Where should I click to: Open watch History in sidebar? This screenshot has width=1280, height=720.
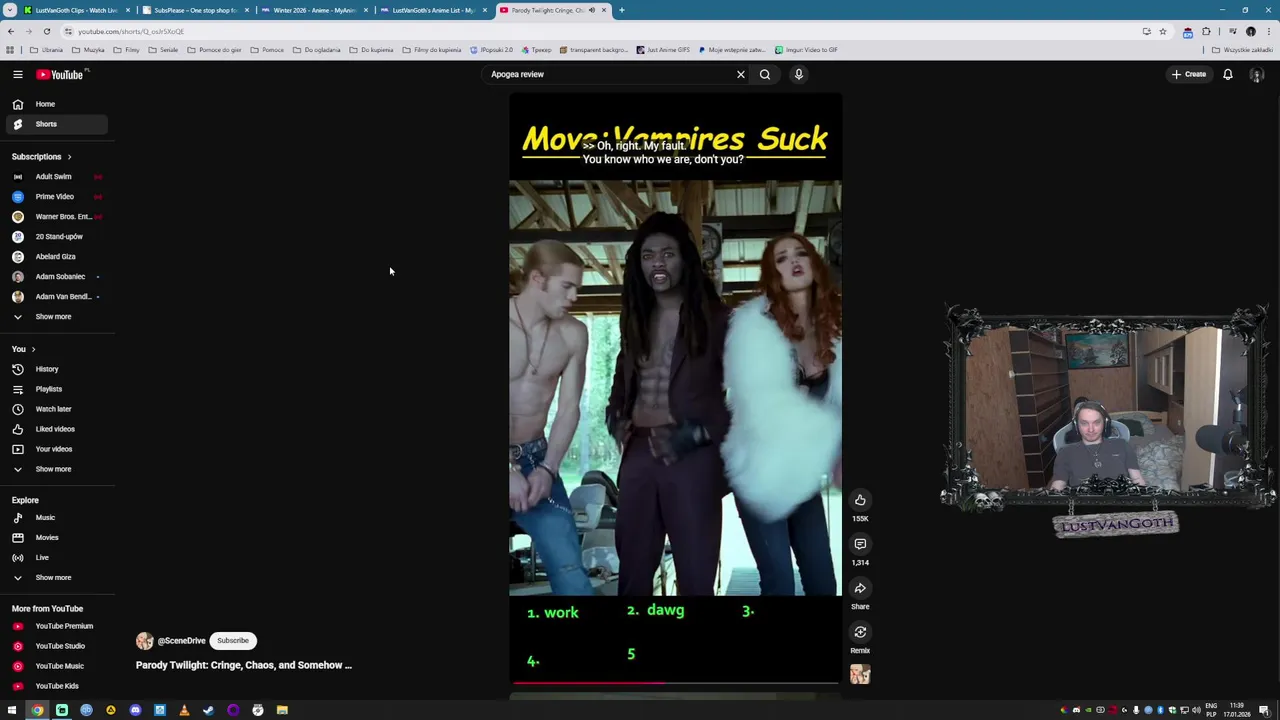tap(56, 369)
